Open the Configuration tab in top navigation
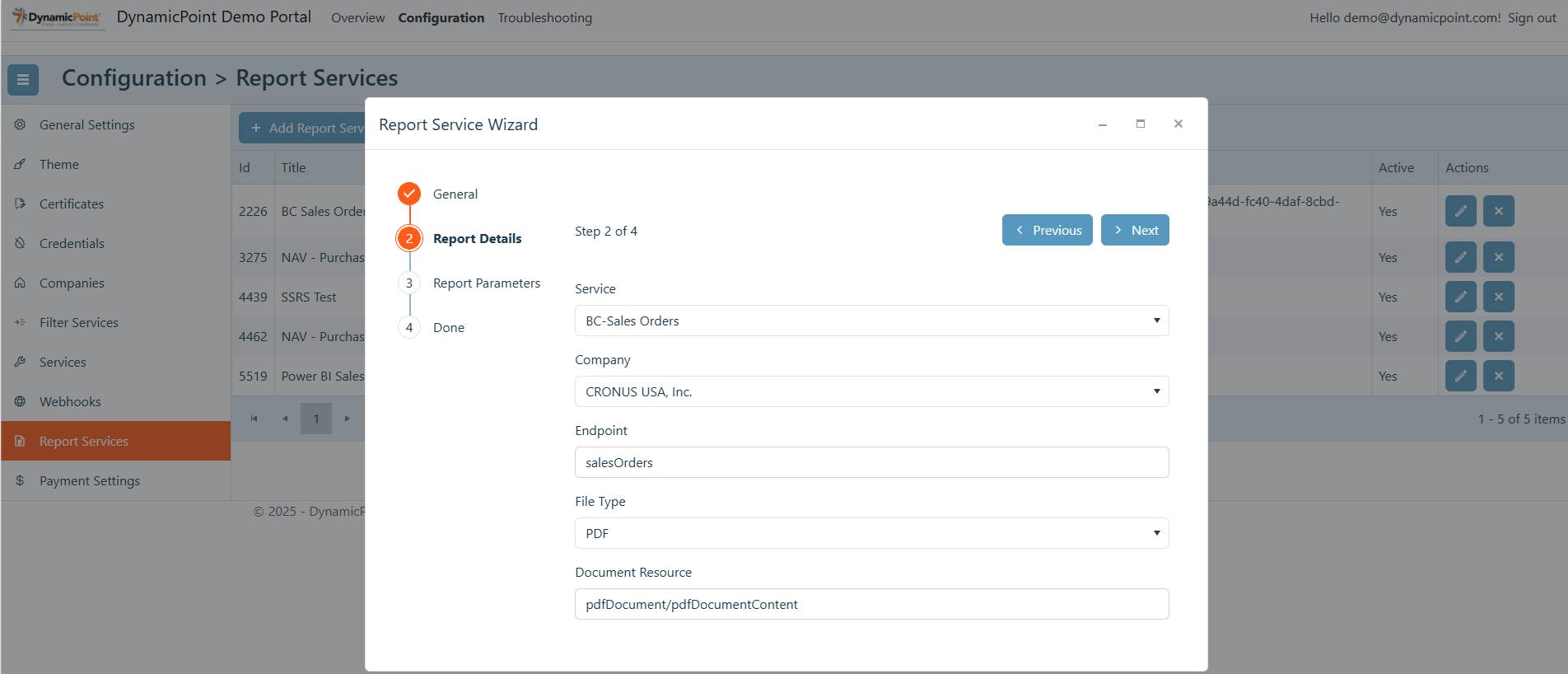1568x674 pixels. (x=441, y=17)
